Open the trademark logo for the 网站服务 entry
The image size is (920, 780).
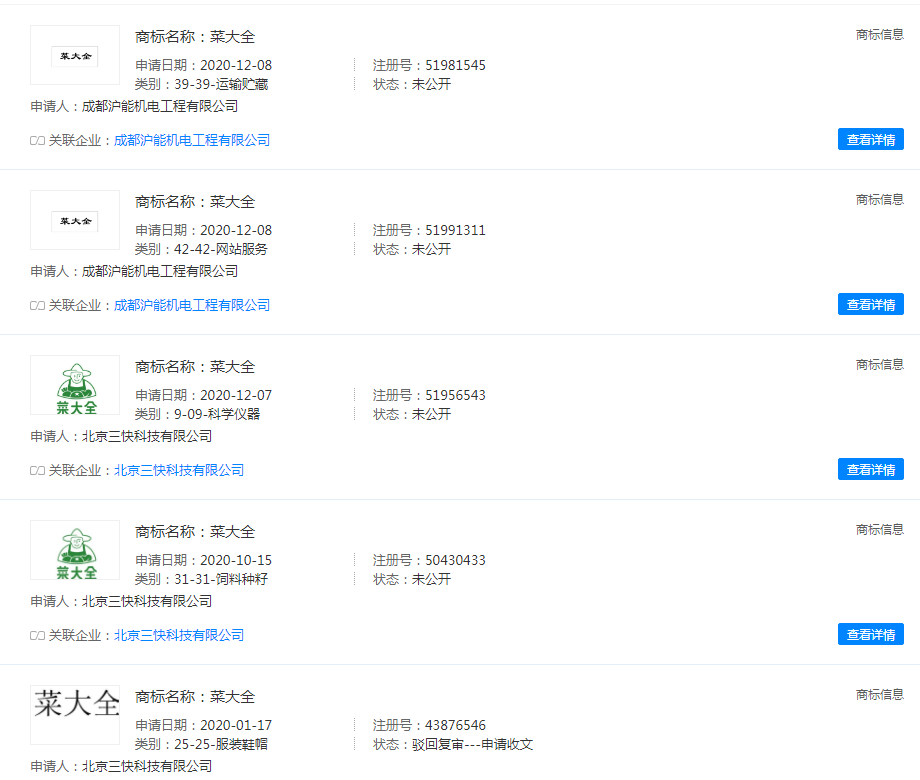[74, 220]
